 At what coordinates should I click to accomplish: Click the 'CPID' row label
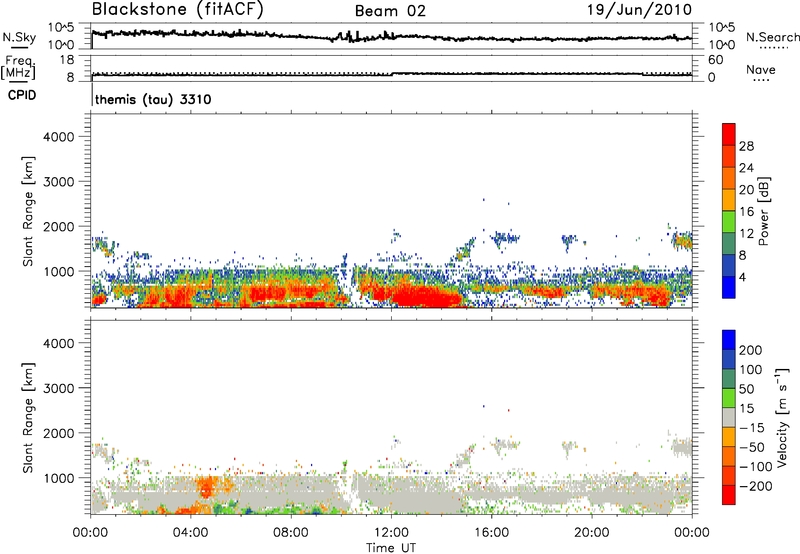(x=22, y=95)
